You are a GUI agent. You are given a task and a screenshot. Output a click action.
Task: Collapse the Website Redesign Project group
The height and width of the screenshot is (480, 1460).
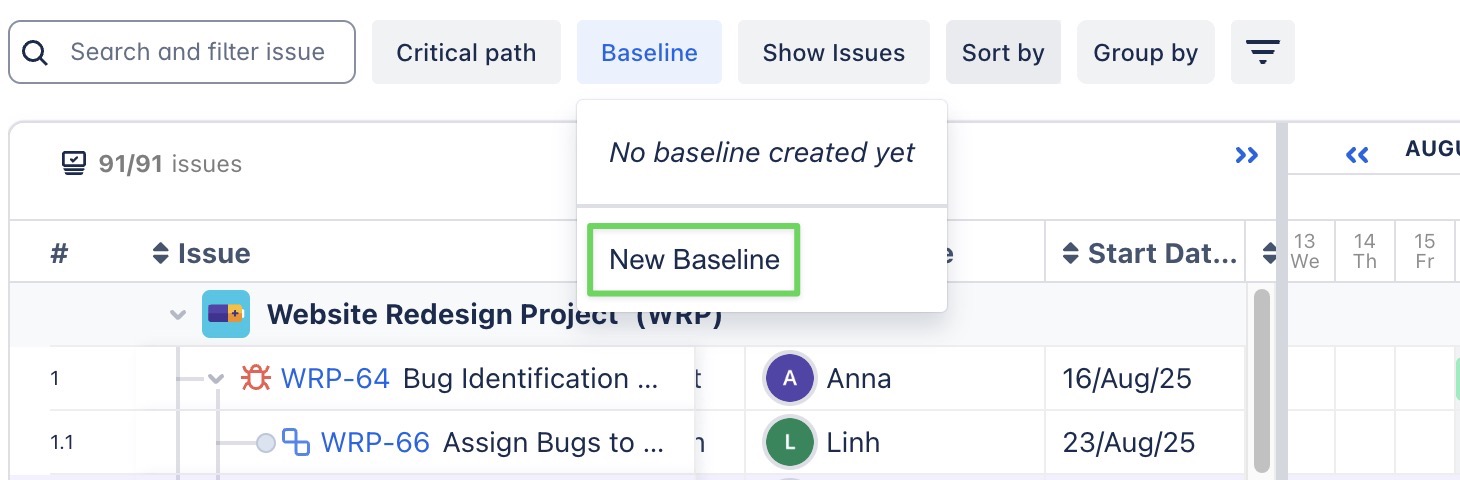click(x=178, y=315)
